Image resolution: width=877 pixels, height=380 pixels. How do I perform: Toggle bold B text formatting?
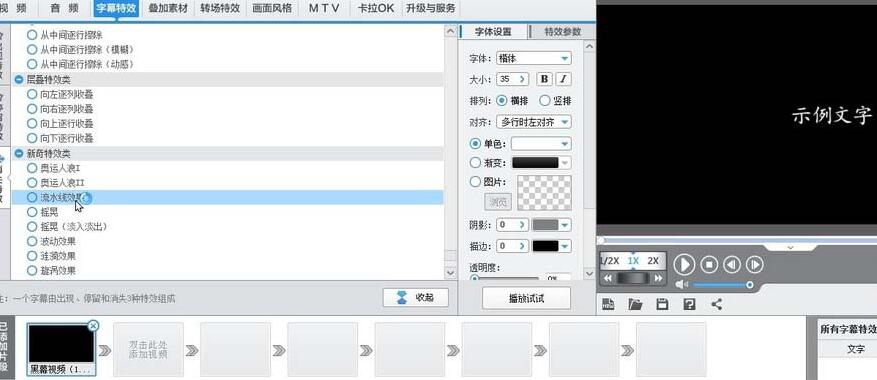[544, 79]
